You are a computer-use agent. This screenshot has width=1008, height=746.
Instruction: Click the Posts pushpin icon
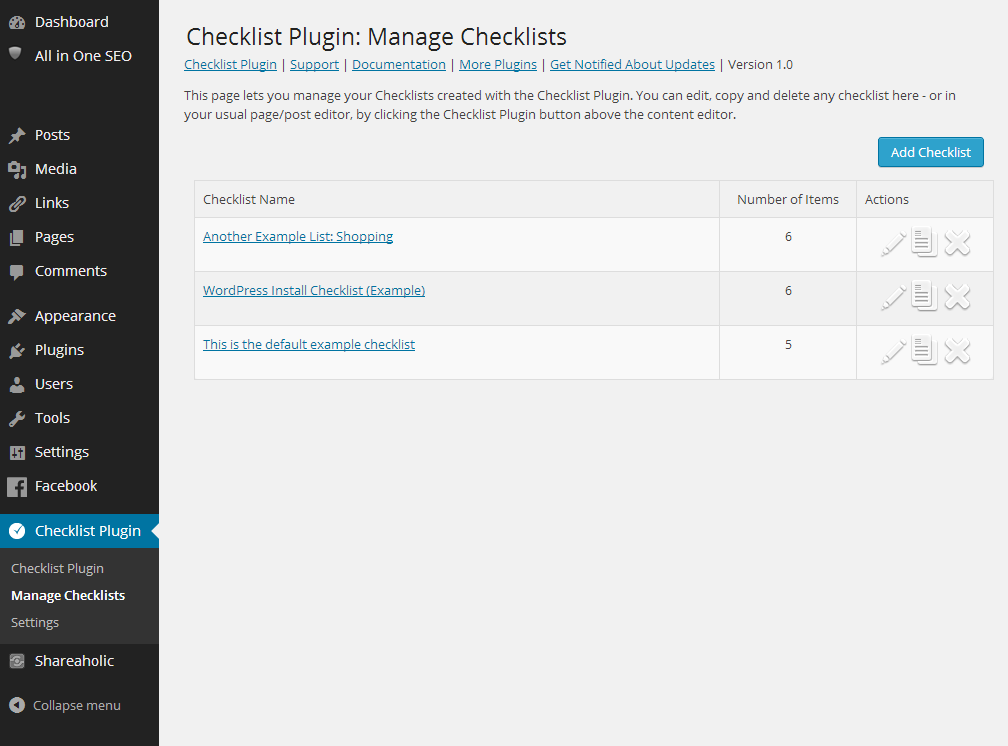[x=17, y=135]
